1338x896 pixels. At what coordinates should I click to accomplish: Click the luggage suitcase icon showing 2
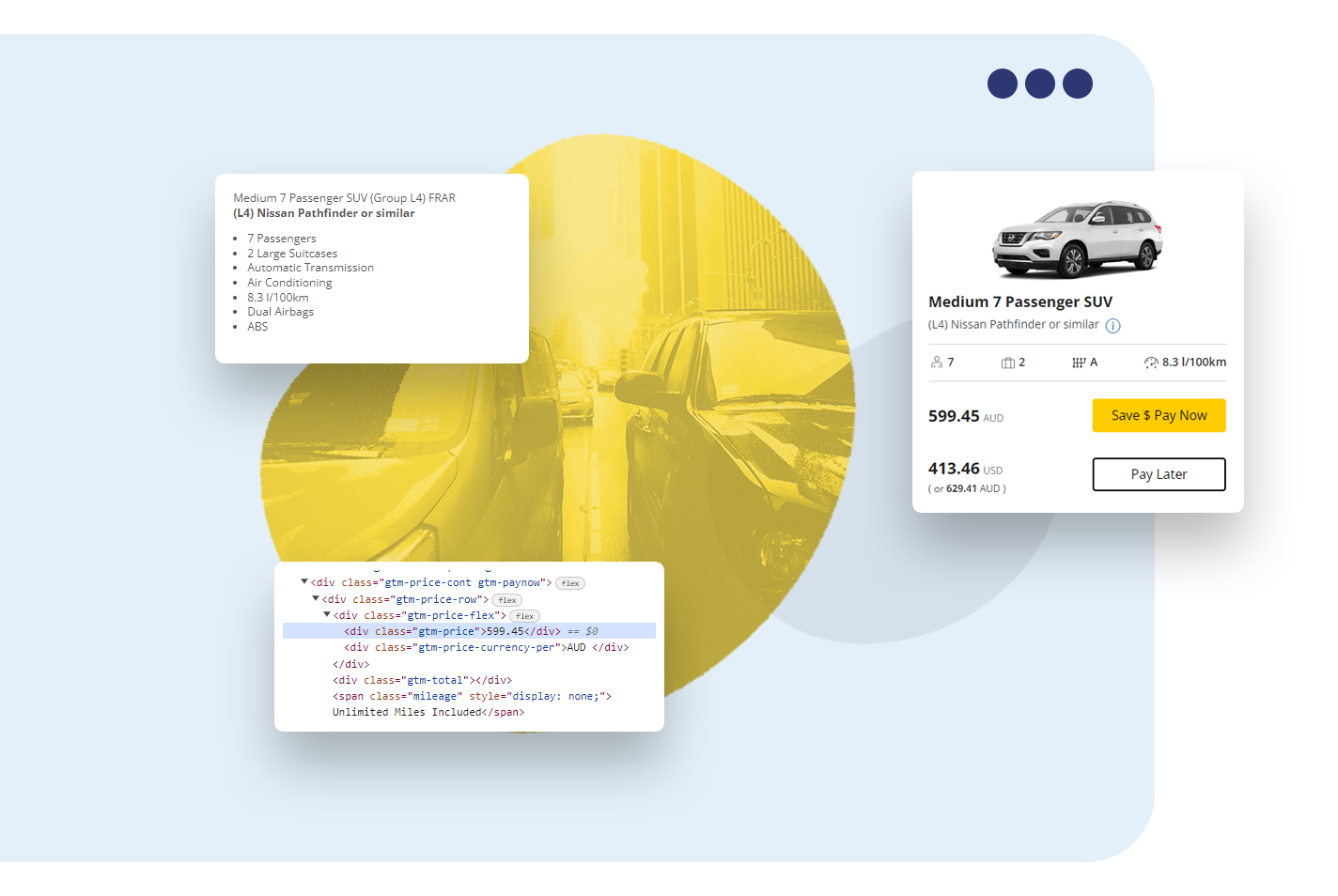(1008, 362)
